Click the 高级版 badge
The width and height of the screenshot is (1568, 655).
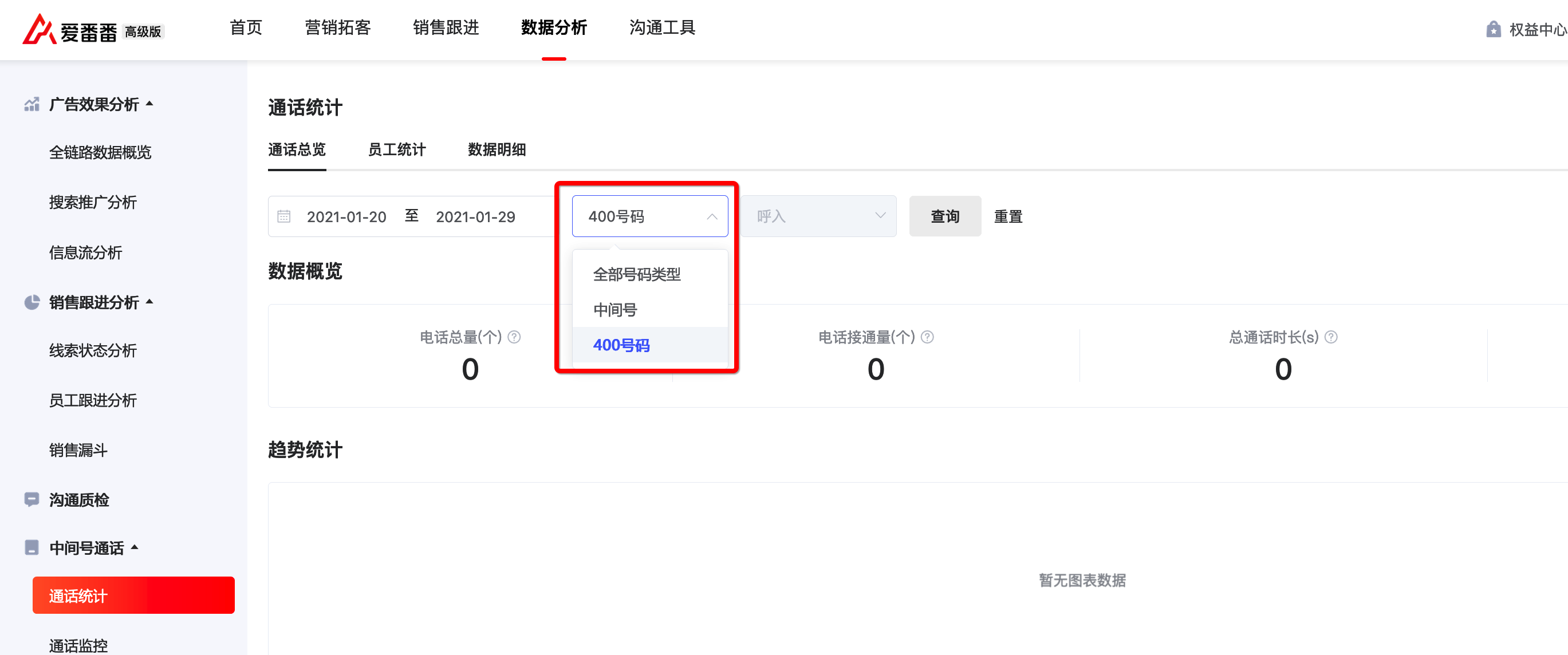click(x=143, y=31)
